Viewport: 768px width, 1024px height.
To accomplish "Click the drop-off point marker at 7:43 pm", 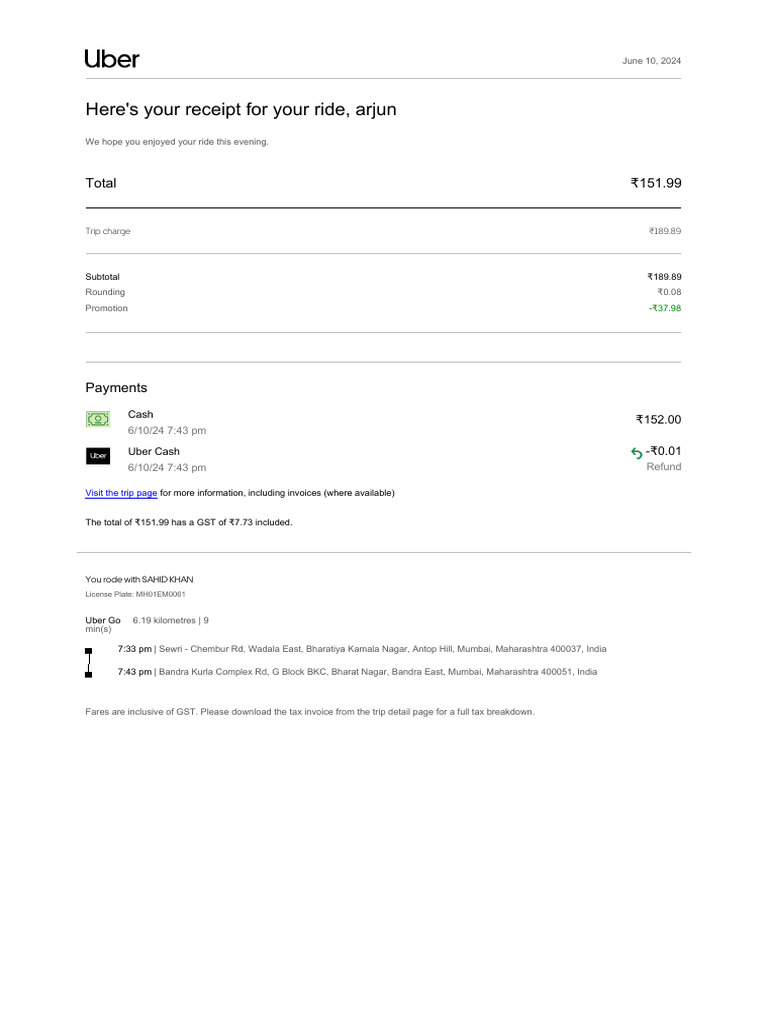I will [89, 674].
